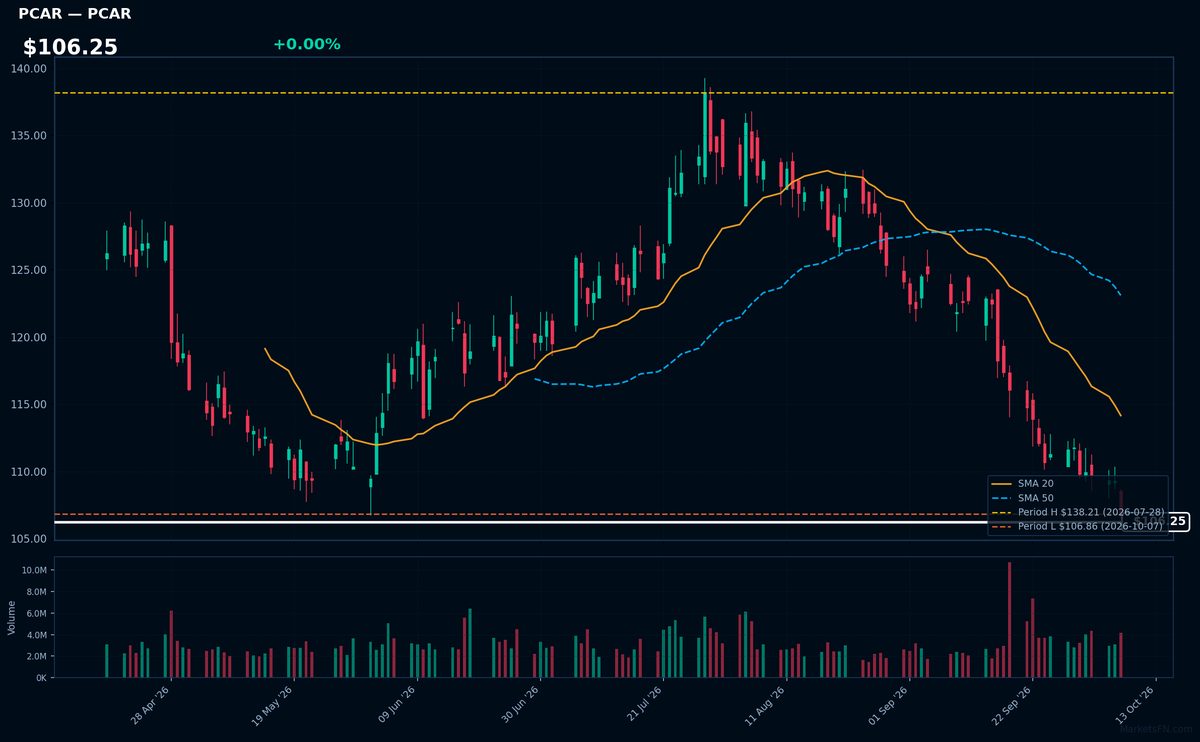Click the tallest red volume bar
The height and width of the screenshot is (742, 1200).
pos(1009,620)
